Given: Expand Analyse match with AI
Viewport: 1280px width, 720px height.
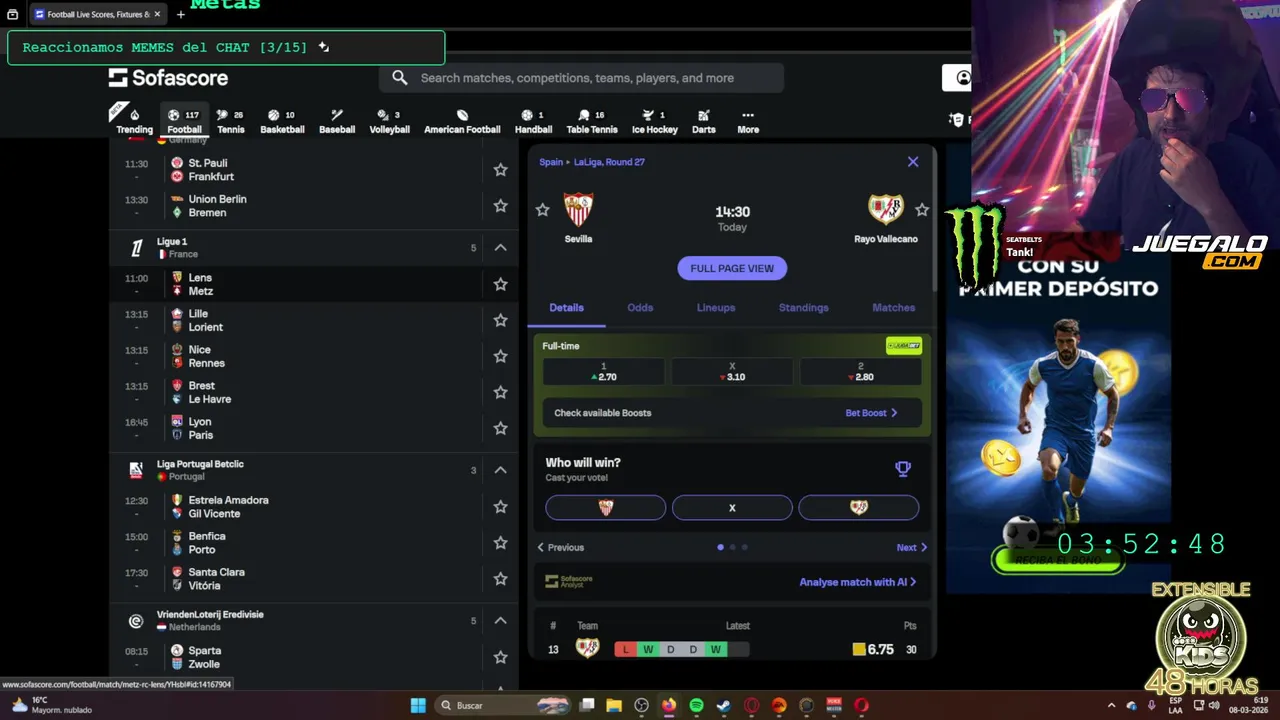Looking at the screenshot, I should pyautogui.click(x=858, y=582).
